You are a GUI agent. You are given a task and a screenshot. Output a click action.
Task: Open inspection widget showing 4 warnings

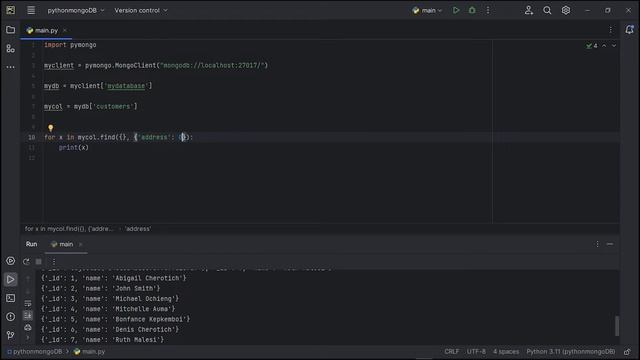tap(591, 46)
